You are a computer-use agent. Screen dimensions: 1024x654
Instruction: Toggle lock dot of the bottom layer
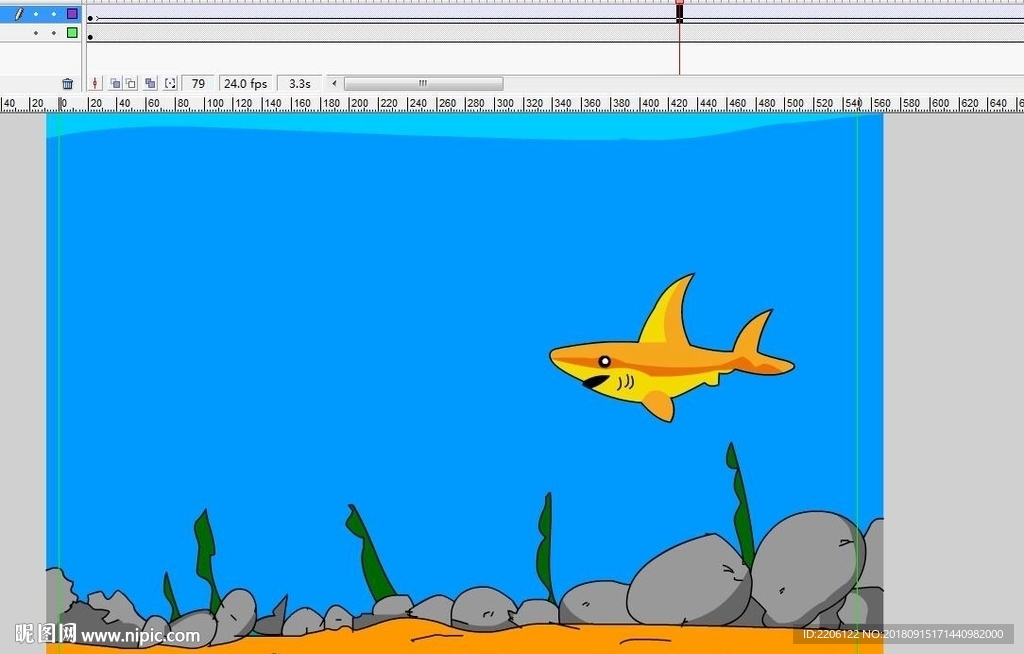click(54, 33)
